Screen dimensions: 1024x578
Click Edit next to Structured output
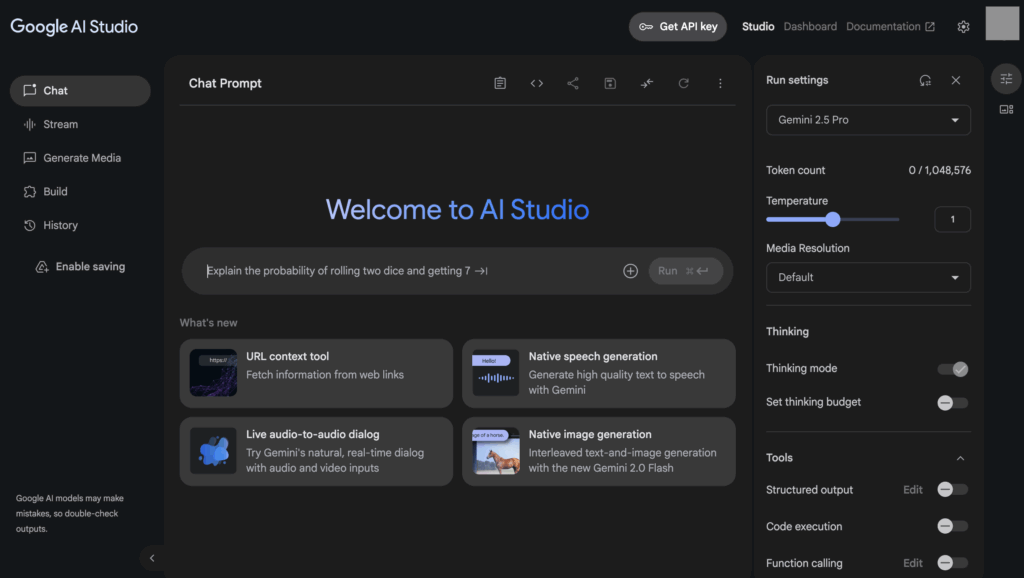912,490
